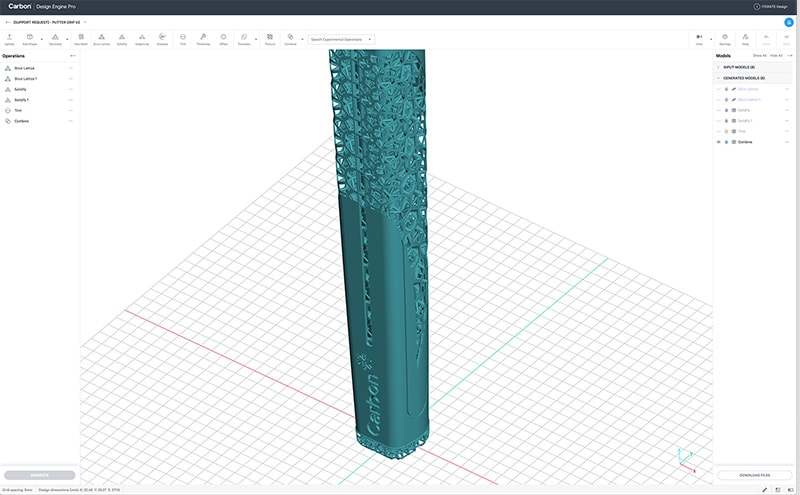Show the Strut Lattice model
The width and height of the screenshot is (800, 495).
[719, 89]
